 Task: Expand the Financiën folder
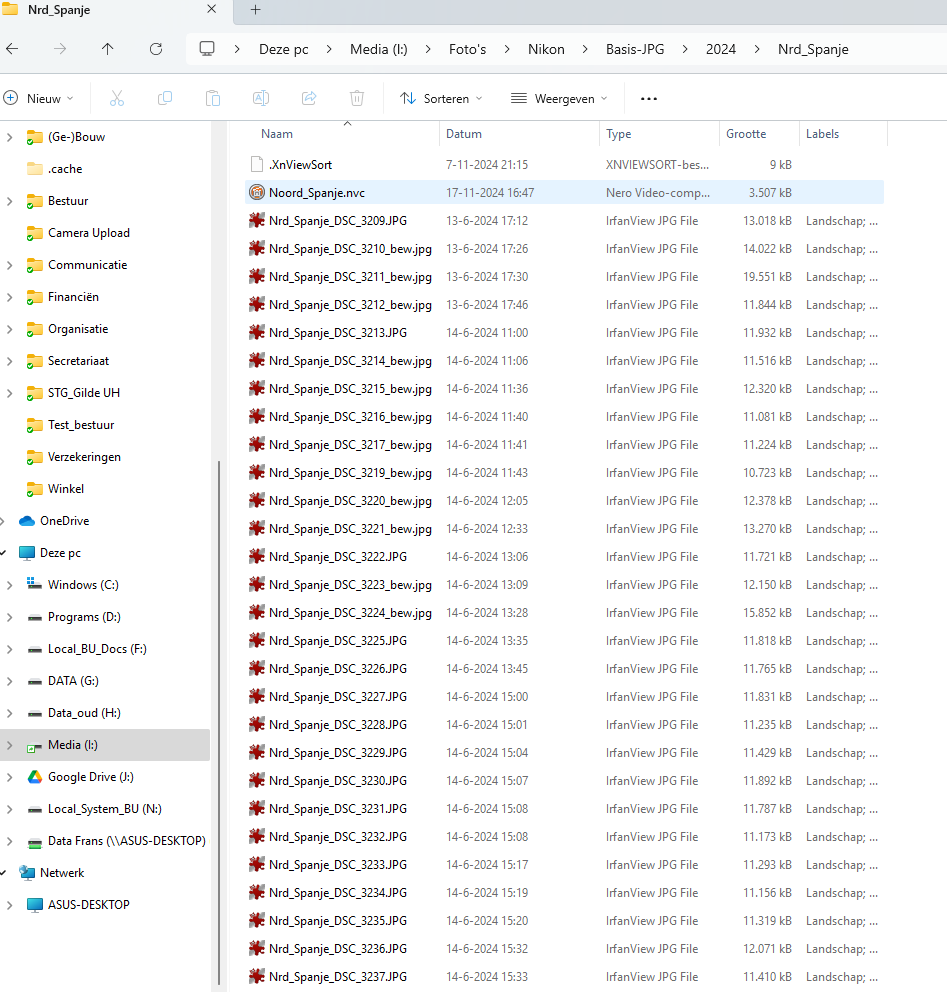pos(9,297)
